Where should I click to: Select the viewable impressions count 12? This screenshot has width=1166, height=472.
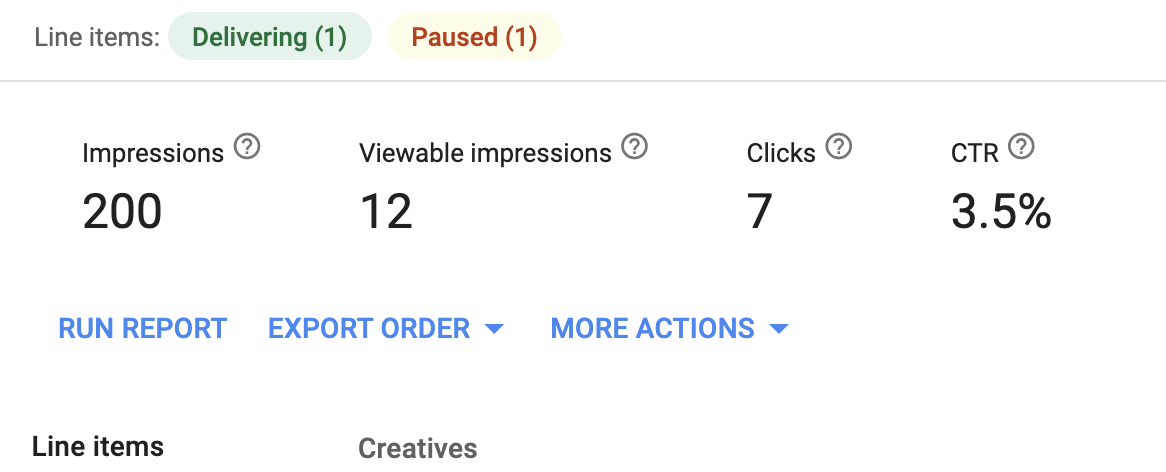coord(386,210)
